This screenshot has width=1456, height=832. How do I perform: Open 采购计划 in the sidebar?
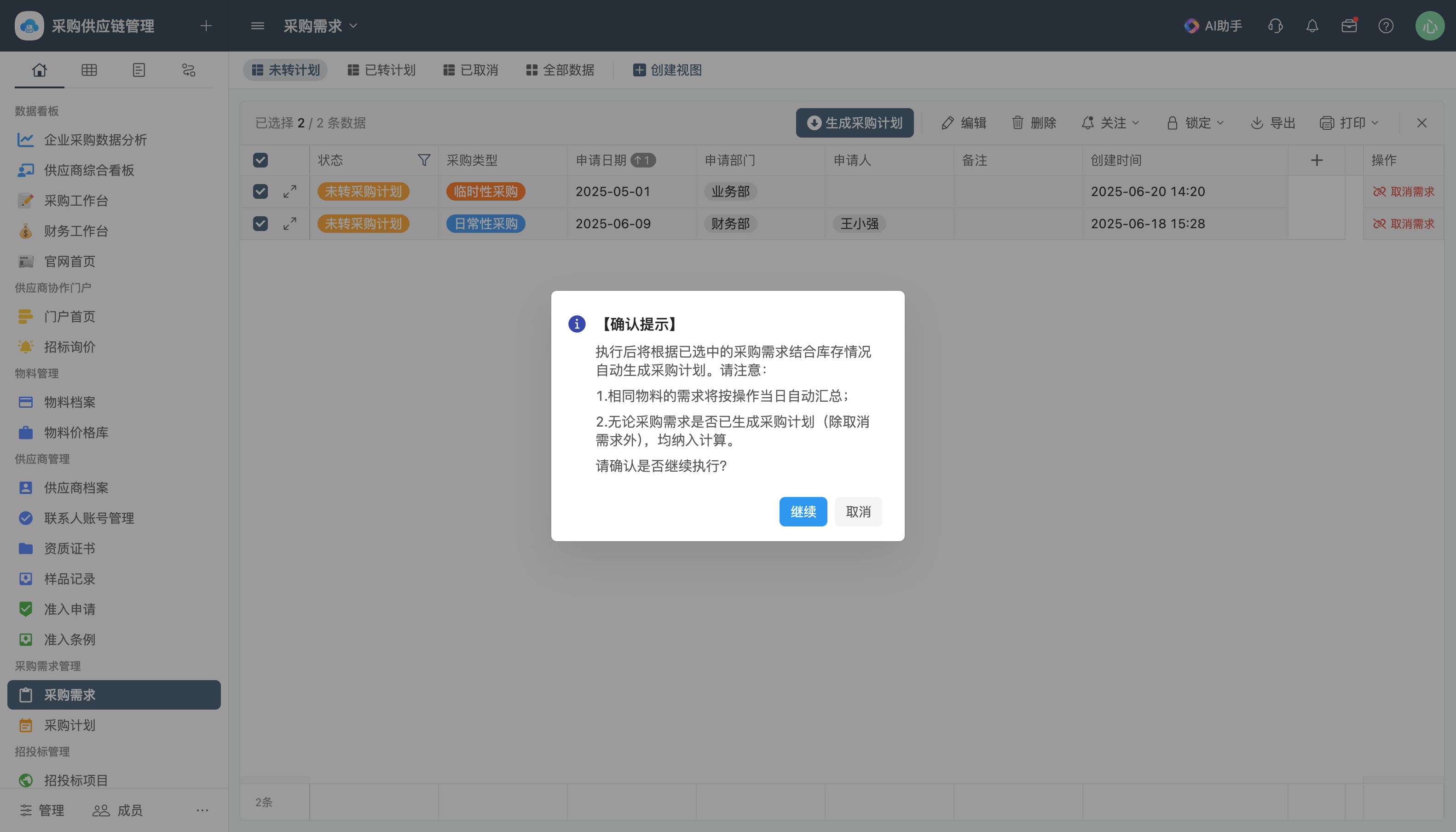69,725
